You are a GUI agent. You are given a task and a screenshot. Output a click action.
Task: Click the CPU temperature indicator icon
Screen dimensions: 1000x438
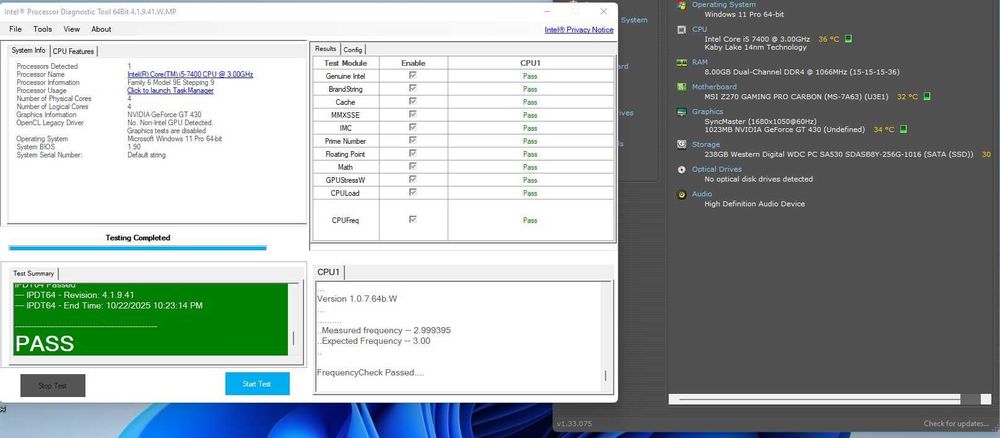pos(848,39)
